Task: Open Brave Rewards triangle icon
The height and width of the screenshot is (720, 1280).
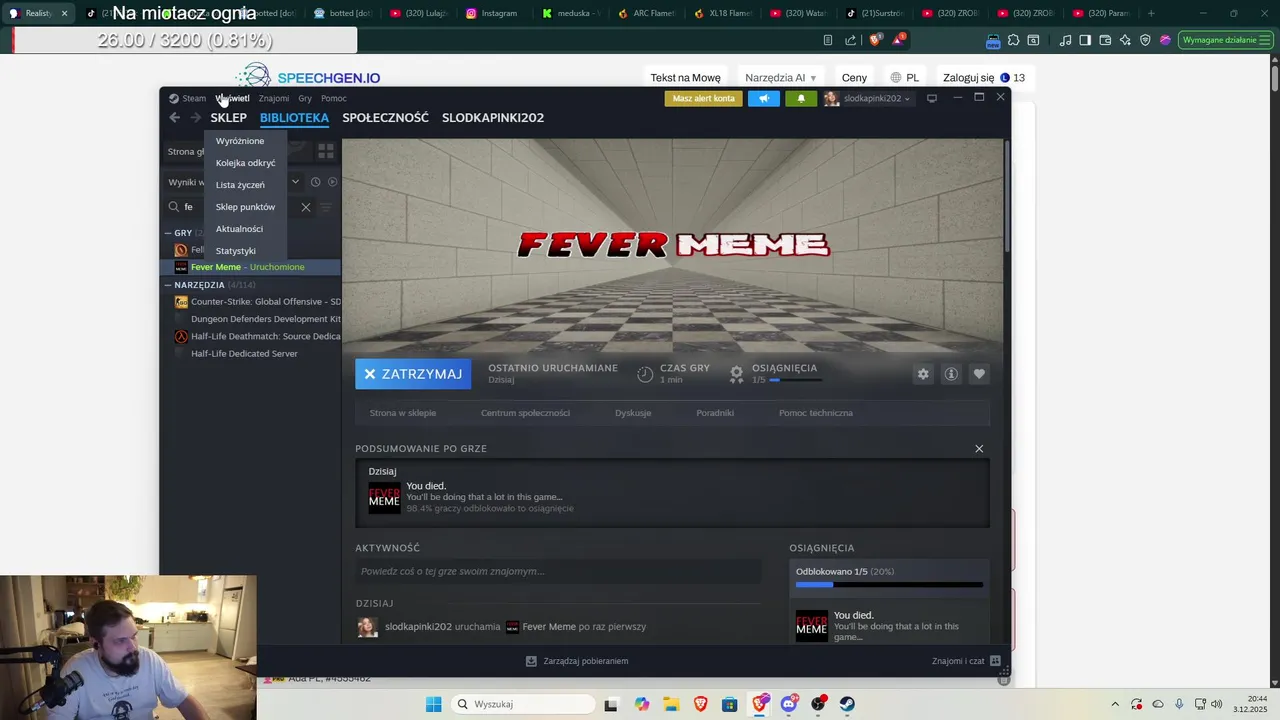Action: 899,40
